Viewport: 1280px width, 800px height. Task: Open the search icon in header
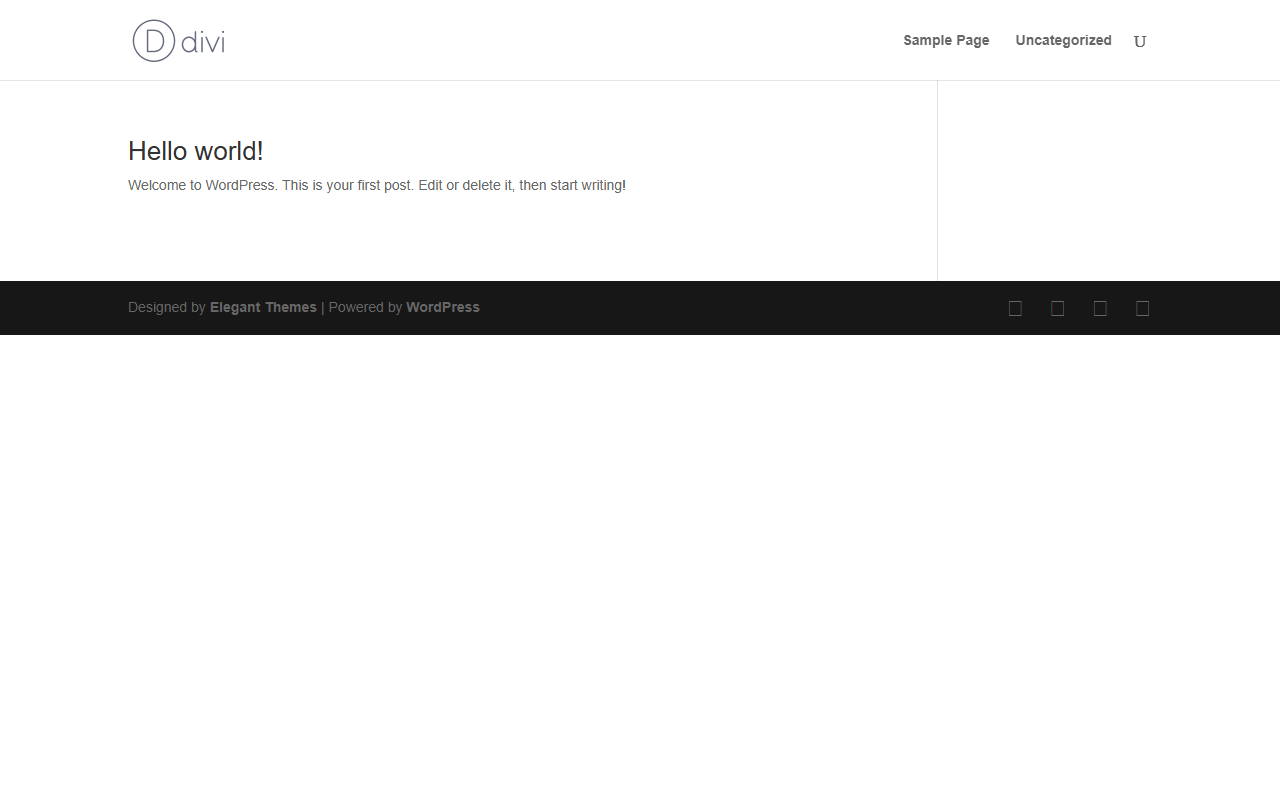click(x=1140, y=41)
